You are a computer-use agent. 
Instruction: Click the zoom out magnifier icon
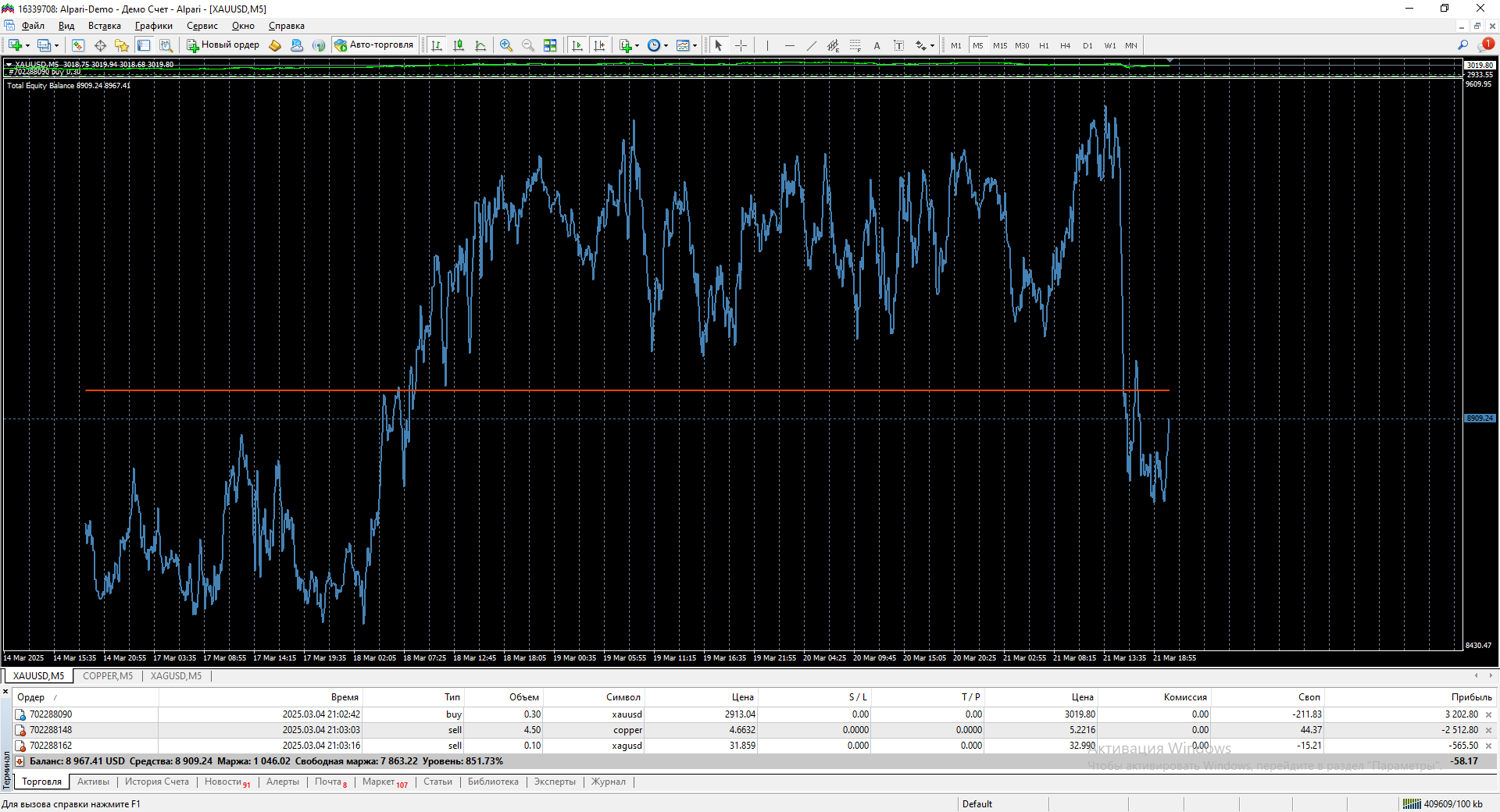pos(528,45)
